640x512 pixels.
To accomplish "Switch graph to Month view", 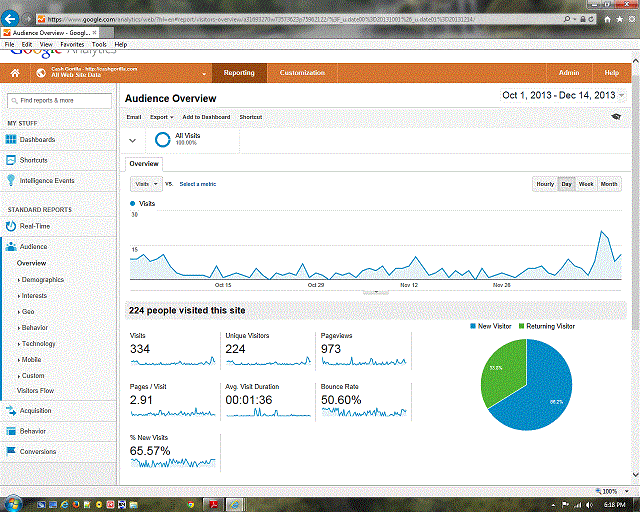I will (609, 184).
